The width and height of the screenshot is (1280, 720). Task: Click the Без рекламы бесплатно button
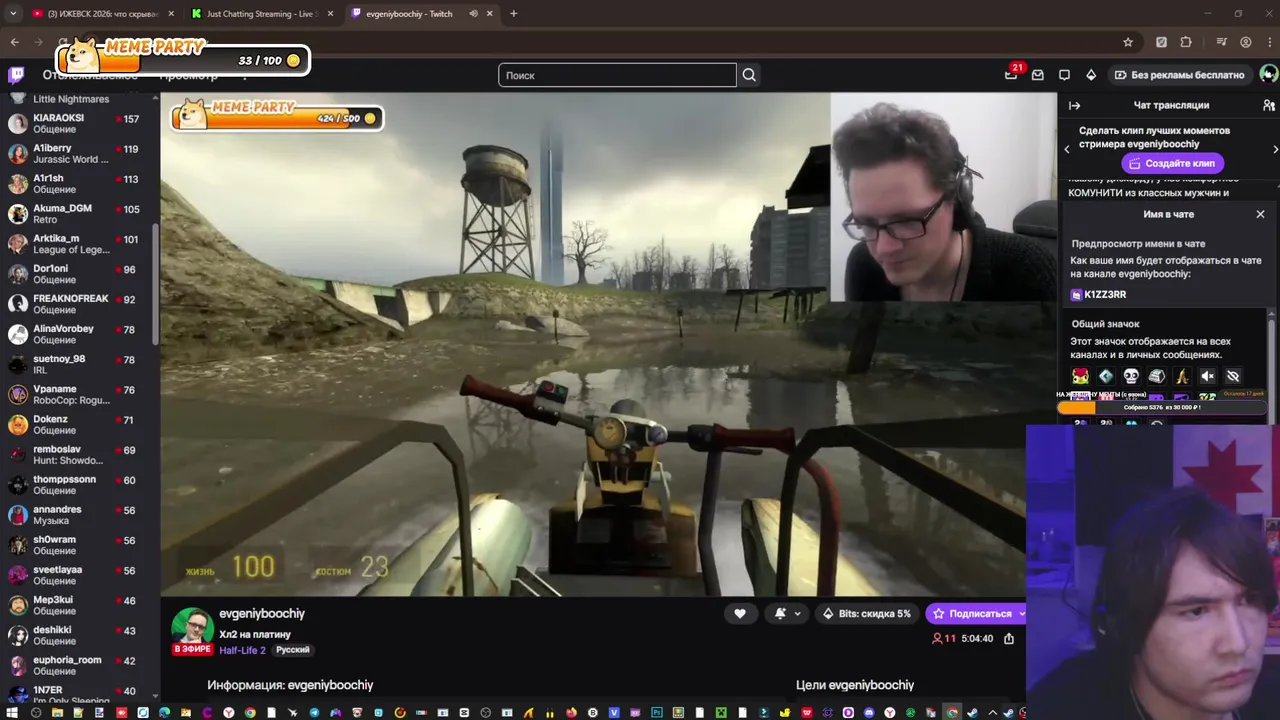coord(1179,75)
